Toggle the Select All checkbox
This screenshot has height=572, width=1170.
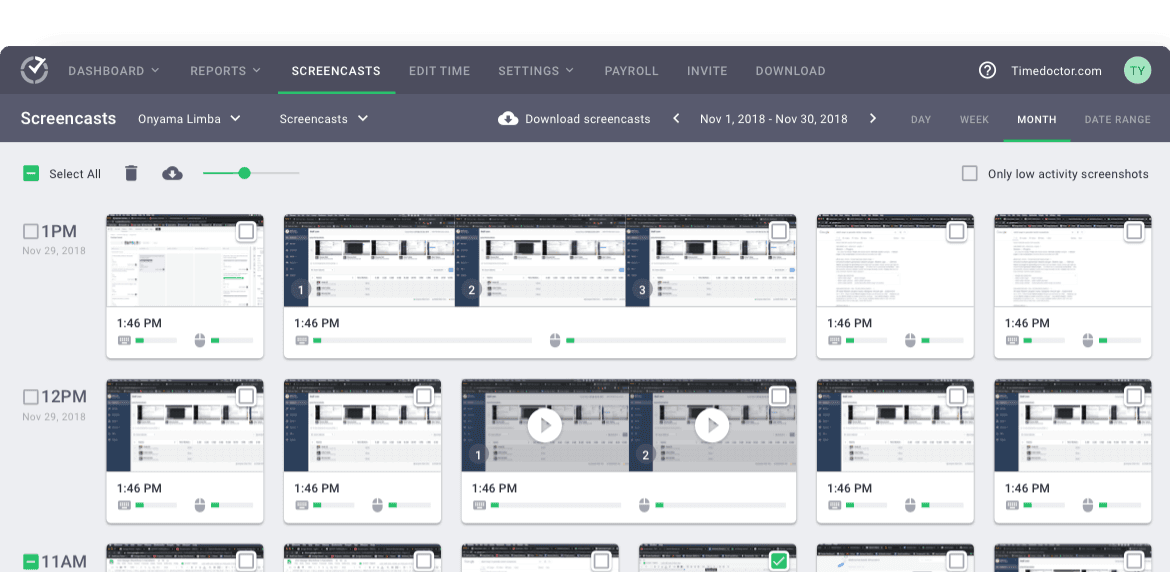tap(32, 173)
